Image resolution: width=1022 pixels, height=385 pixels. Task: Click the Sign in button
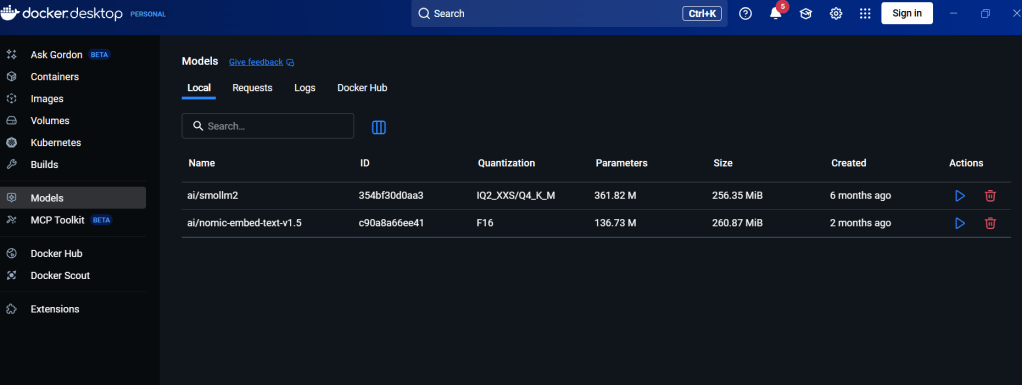click(907, 13)
